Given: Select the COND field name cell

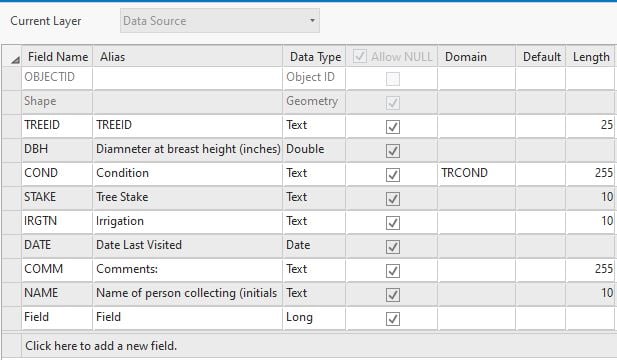Looking at the screenshot, I should pos(57,174).
